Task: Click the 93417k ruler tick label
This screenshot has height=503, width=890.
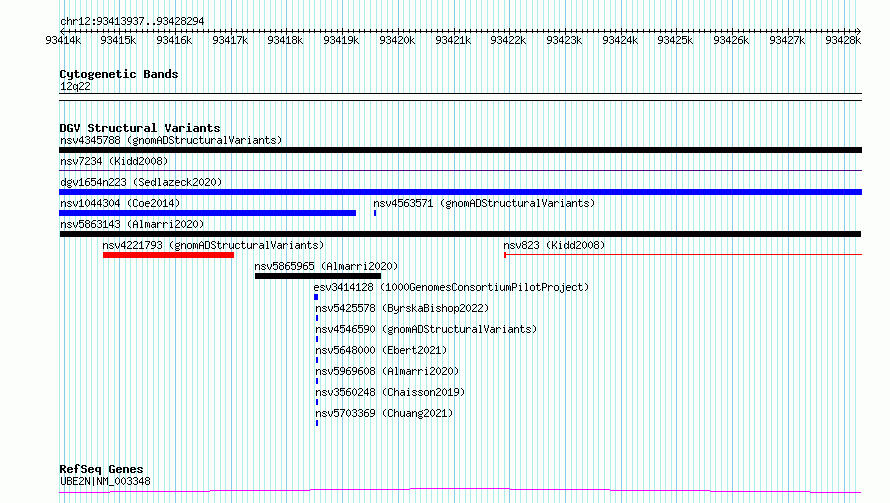Action: tap(230, 41)
